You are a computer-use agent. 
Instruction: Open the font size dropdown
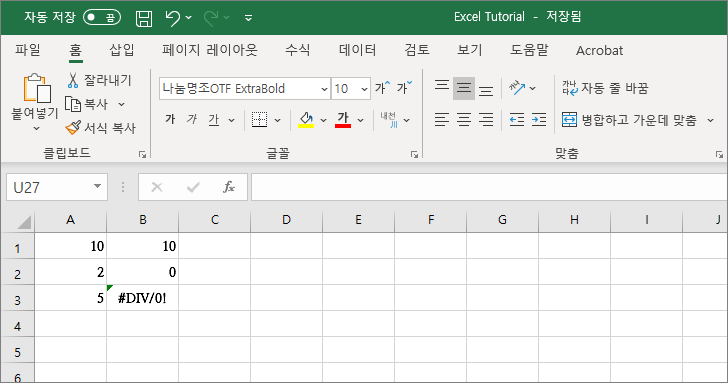pos(364,88)
